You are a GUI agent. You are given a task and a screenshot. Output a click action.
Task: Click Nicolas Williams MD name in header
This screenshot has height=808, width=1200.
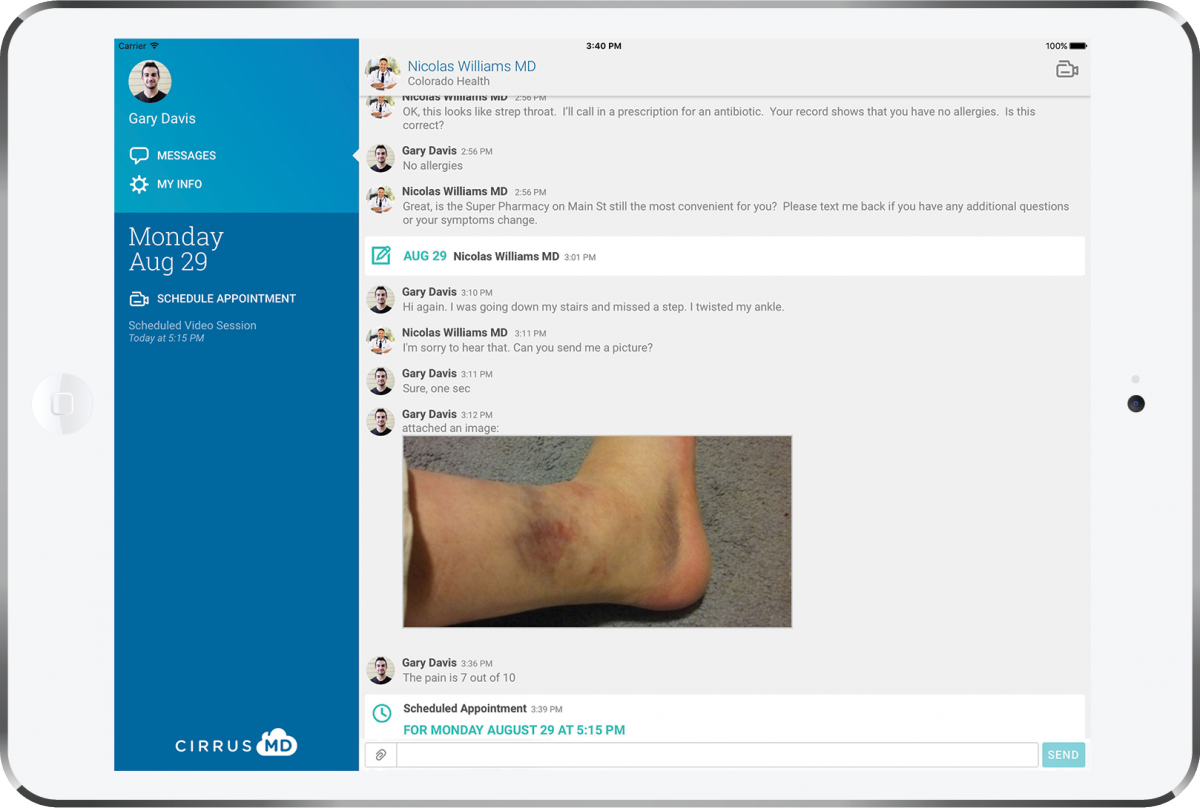click(x=472, y=66)
